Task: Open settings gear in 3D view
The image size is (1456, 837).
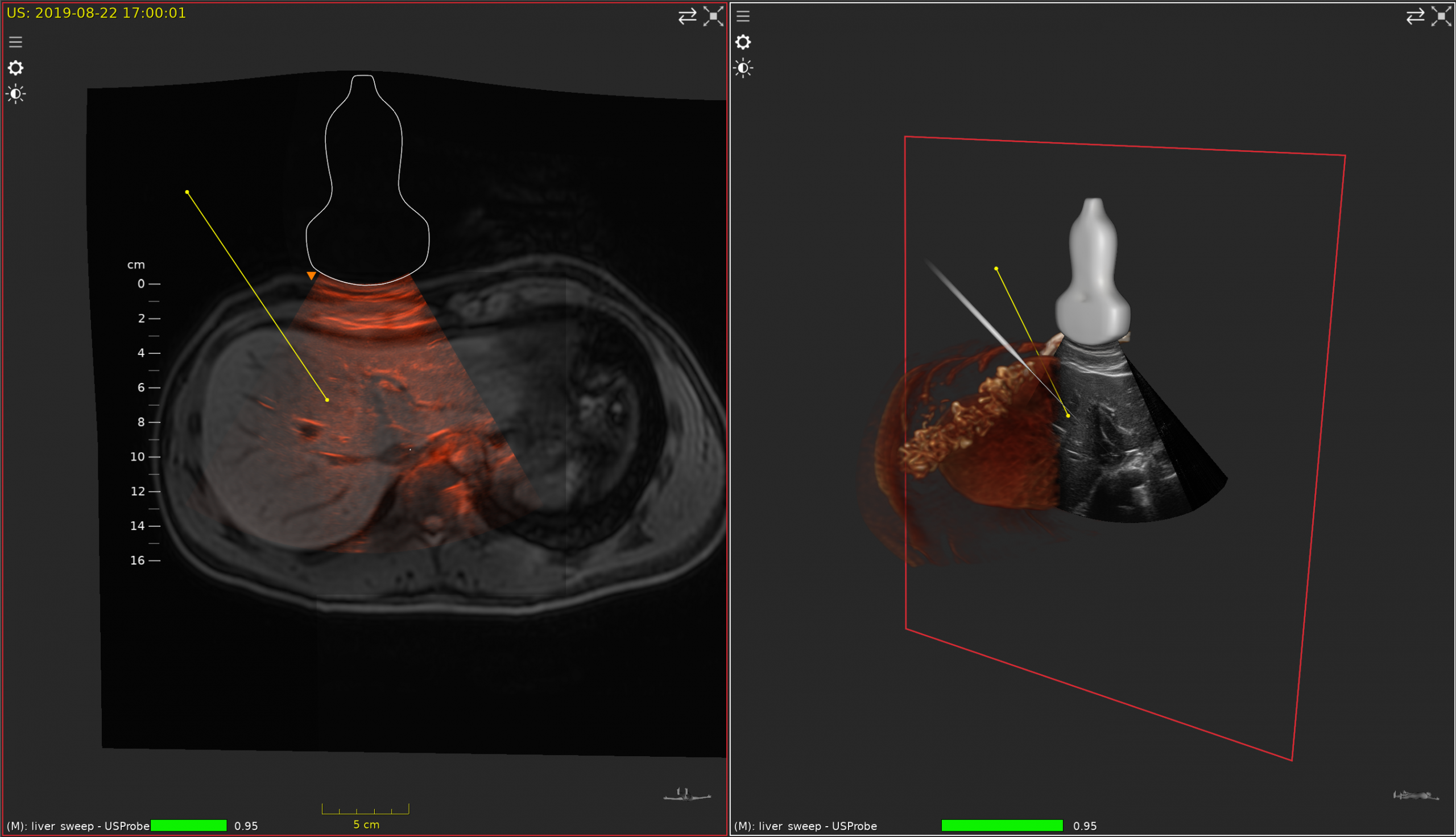Action: coord(743,42)
